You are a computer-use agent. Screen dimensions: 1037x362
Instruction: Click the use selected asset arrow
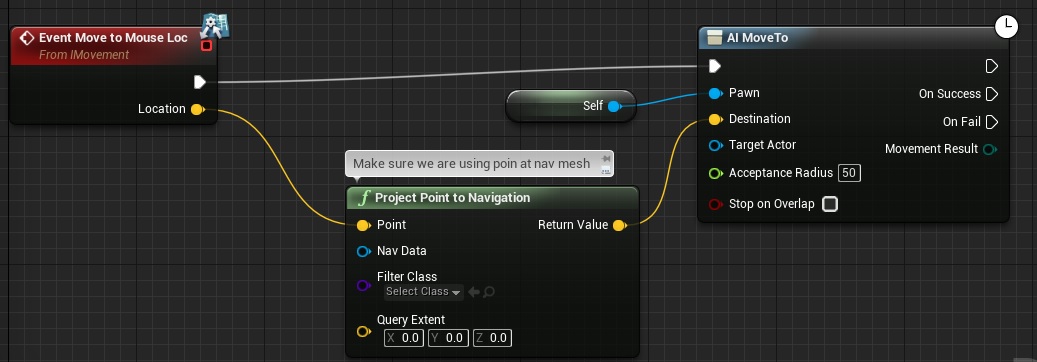click(x=474, y=292)
